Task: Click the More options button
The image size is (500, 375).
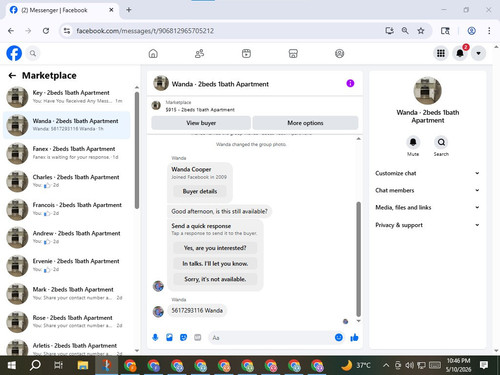Action: pyautogui.click(x=305, y=123)
